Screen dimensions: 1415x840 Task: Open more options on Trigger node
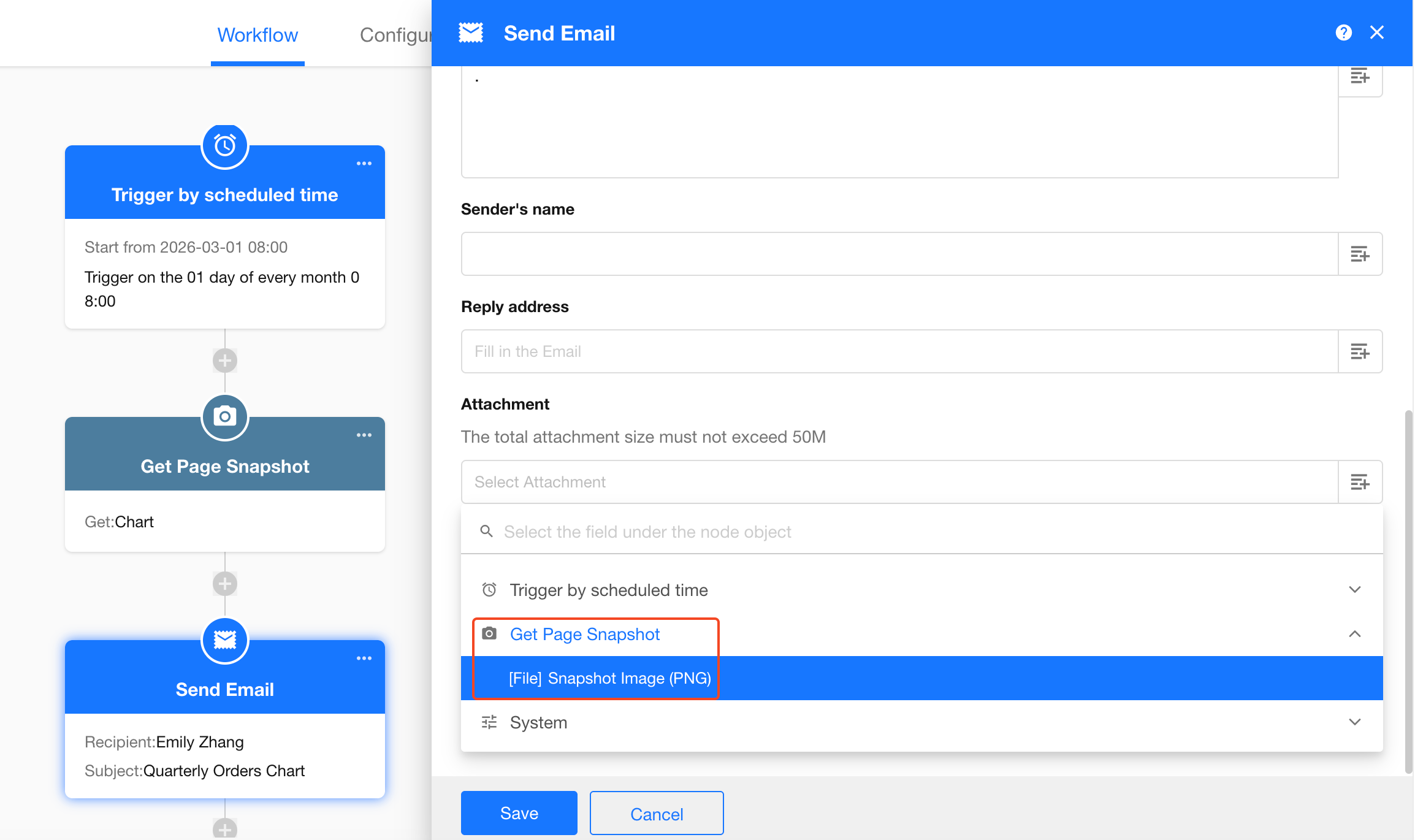tap(364, 164)
